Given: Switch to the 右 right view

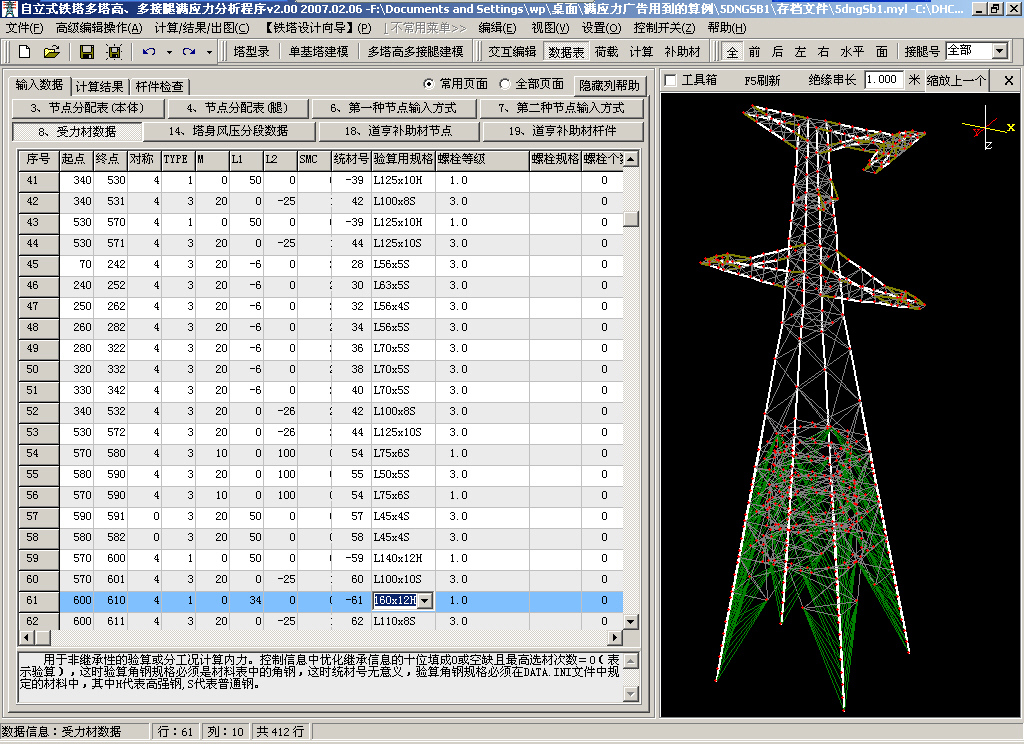Looking at the screenshot, I should click(823, 52).
